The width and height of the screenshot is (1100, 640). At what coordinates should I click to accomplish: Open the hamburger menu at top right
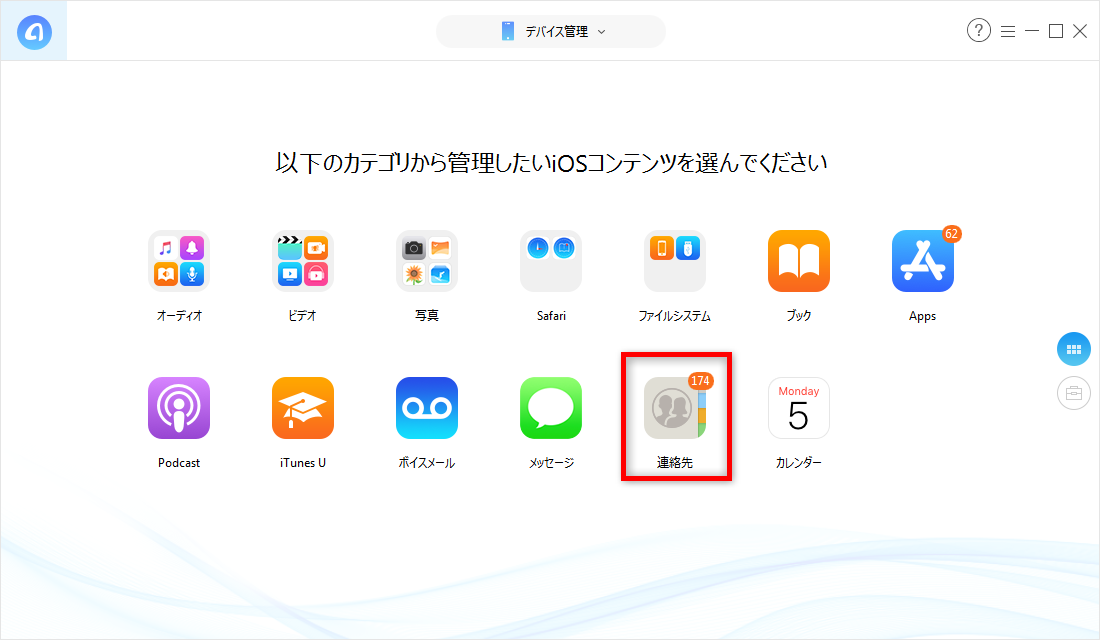[1008, 31]
